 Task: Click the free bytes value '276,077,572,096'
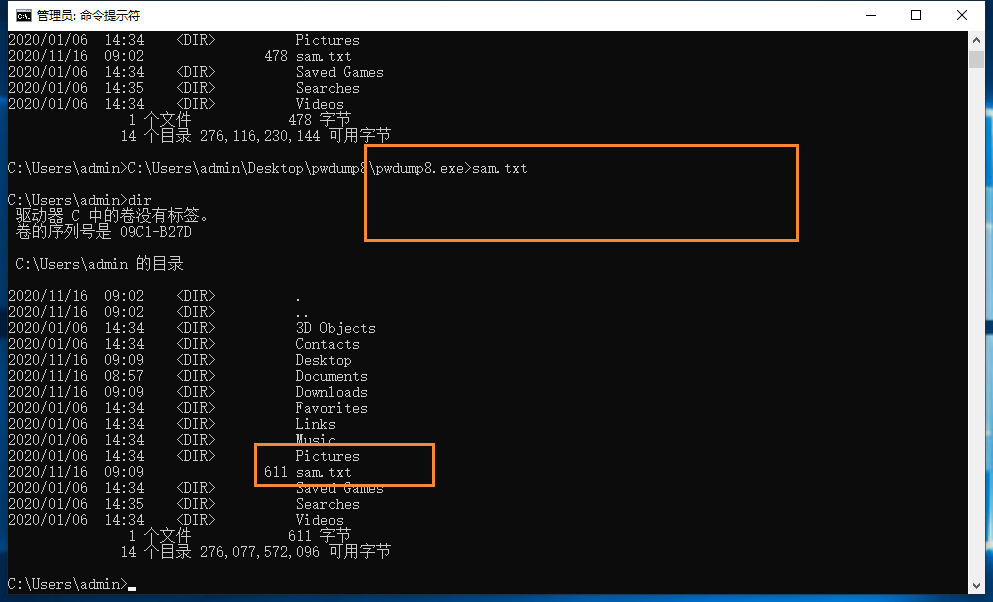(260, 552)
